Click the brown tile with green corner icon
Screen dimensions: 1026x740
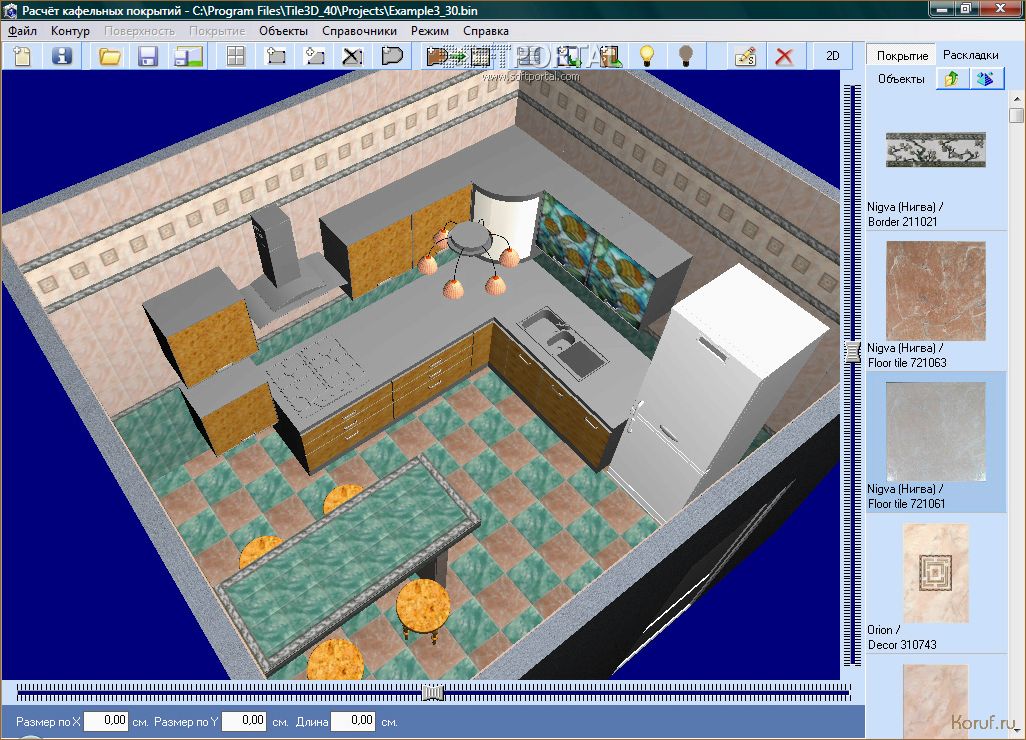coord(609,56)
